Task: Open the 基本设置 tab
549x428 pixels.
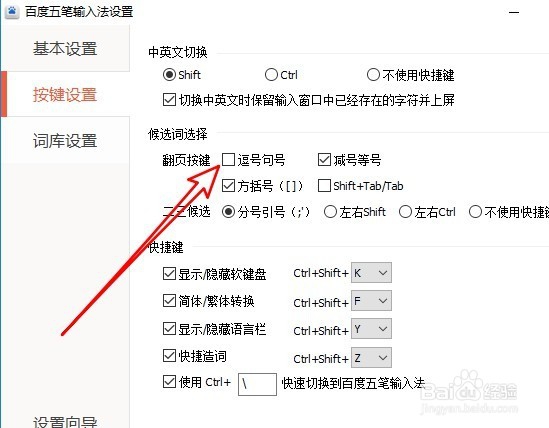Action: [65, 49]
